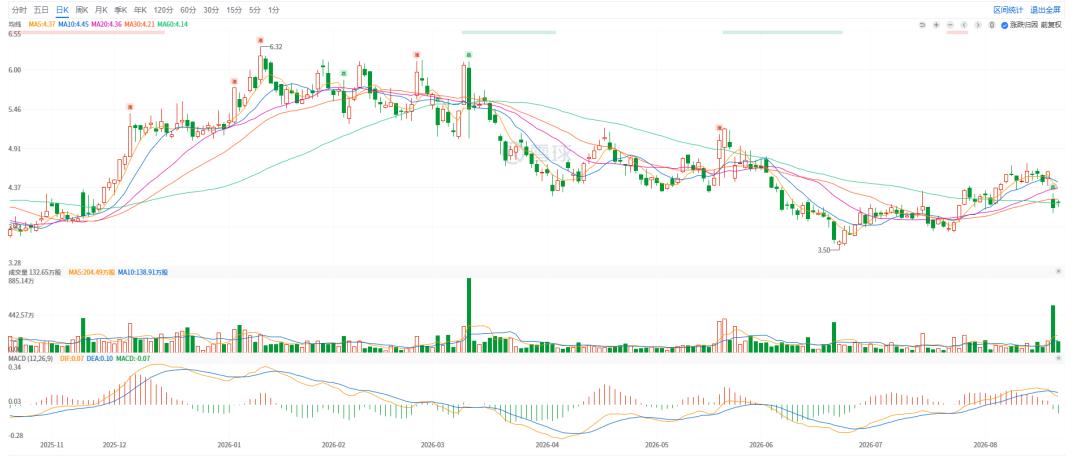This screenshot has height=456, width=1080.
Task: Close the volume (成交量) sub-panel
Action: 1059,272
